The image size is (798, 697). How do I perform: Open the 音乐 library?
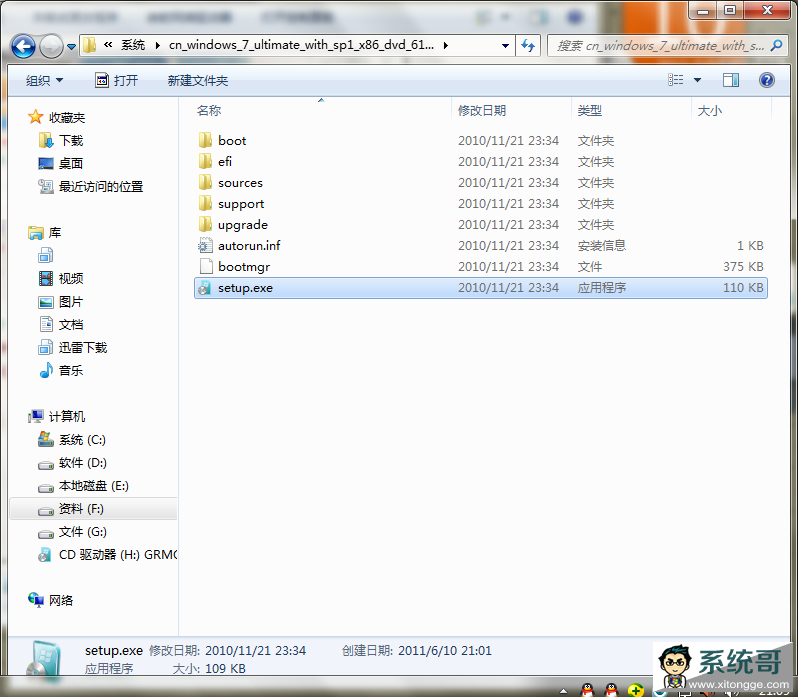(71, 370)
